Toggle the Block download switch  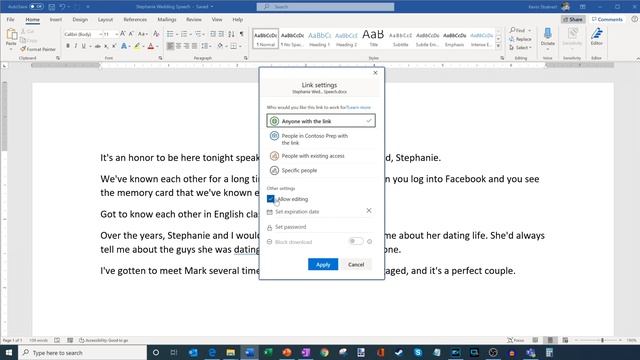[x=356, y=241]
